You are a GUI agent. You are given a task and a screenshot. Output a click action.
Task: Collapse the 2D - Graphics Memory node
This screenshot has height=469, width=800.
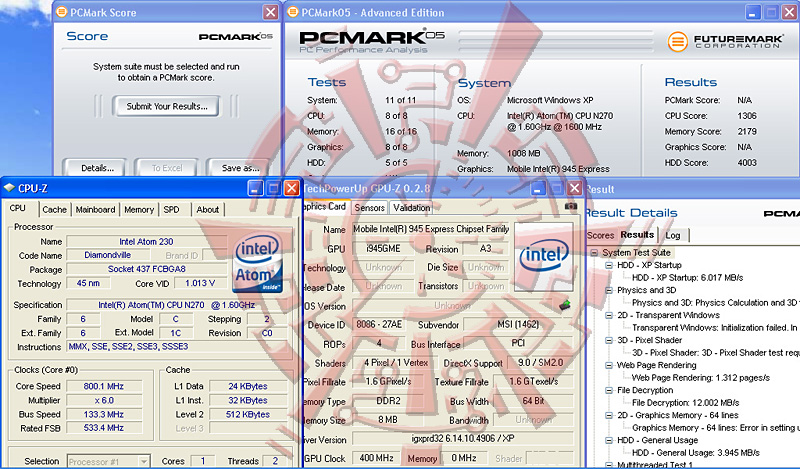click(x=609, y=415)
